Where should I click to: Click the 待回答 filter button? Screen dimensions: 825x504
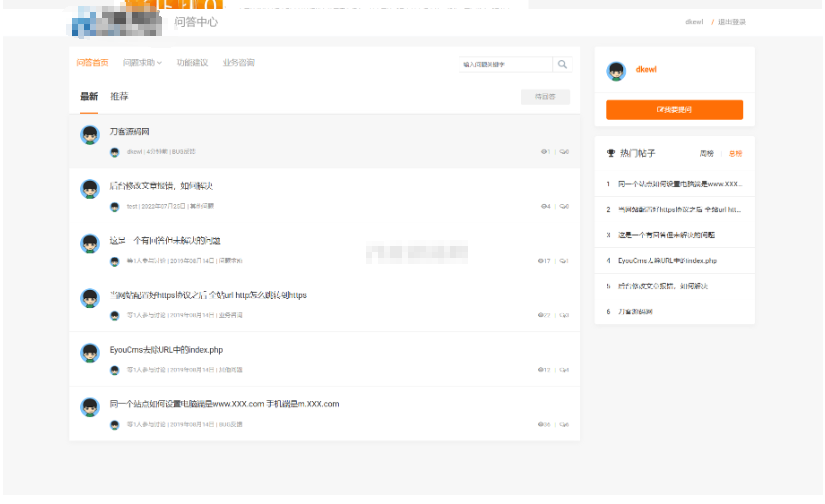pos(545,96)
